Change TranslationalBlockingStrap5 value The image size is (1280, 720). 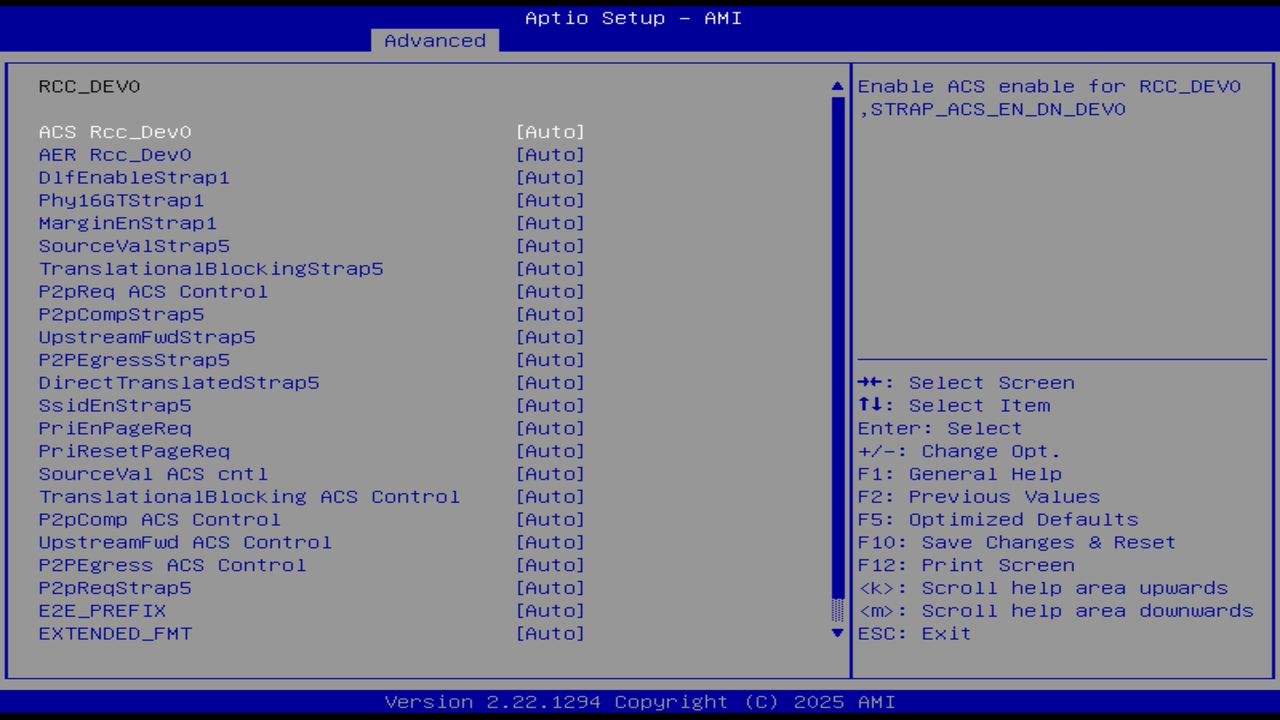tap(211, 268)
